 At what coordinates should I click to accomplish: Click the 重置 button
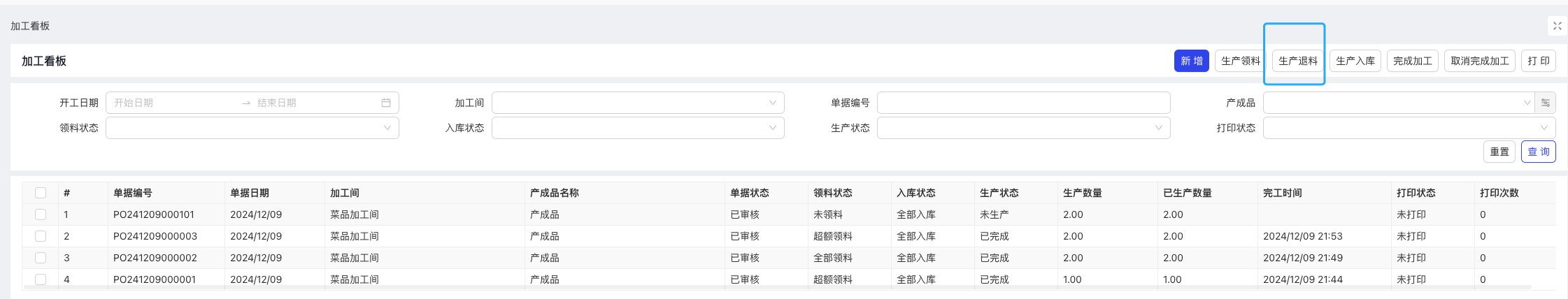(x=1499, y=152)
